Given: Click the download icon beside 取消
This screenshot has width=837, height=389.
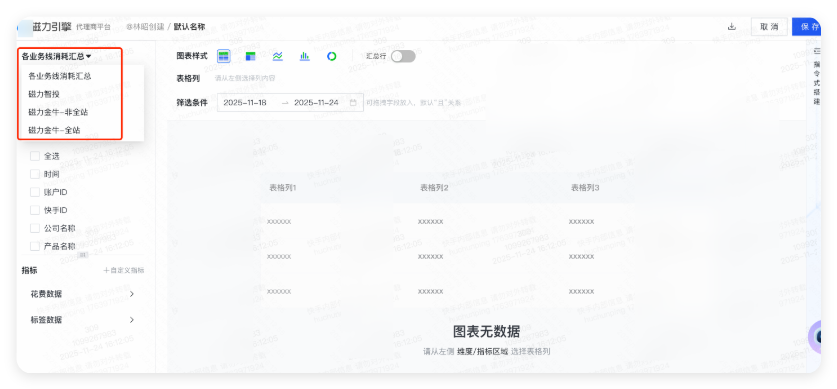Looking at the screenshot, I should click(732, 27).
